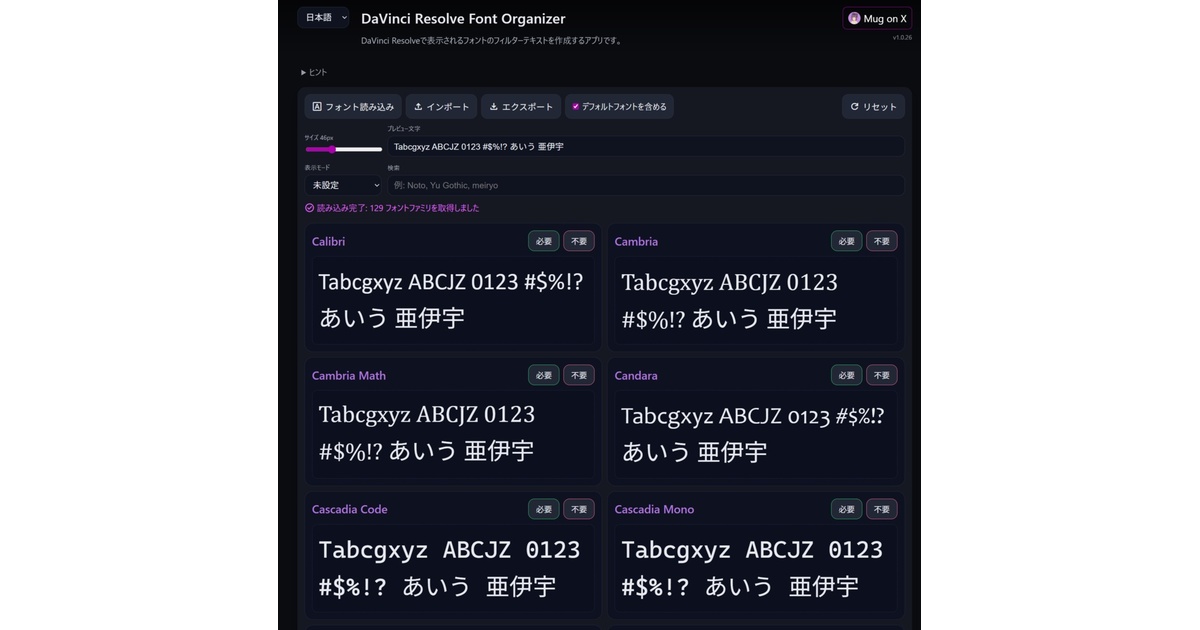Viewport: 1200px width, 630px height.
Task: Open the 表示モード dropdown showing 未設定
Action: (343, 185)
